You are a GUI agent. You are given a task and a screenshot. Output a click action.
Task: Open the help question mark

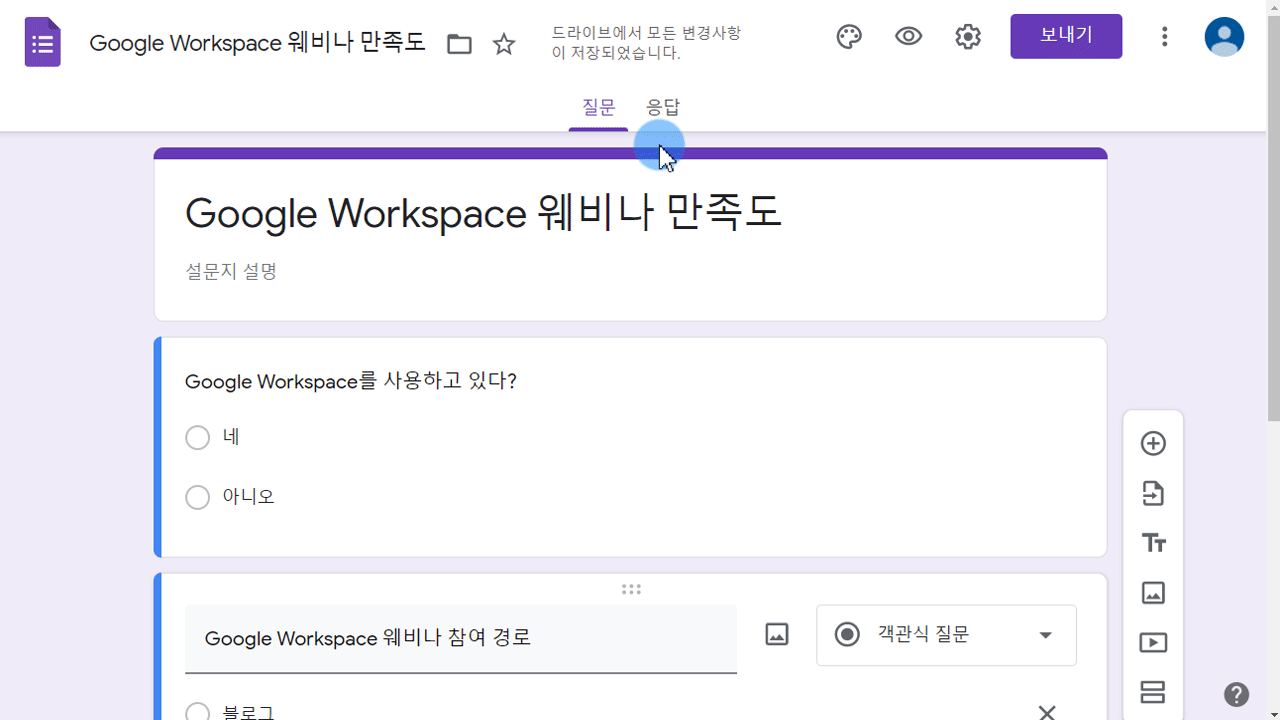(x=1236, y=694)
